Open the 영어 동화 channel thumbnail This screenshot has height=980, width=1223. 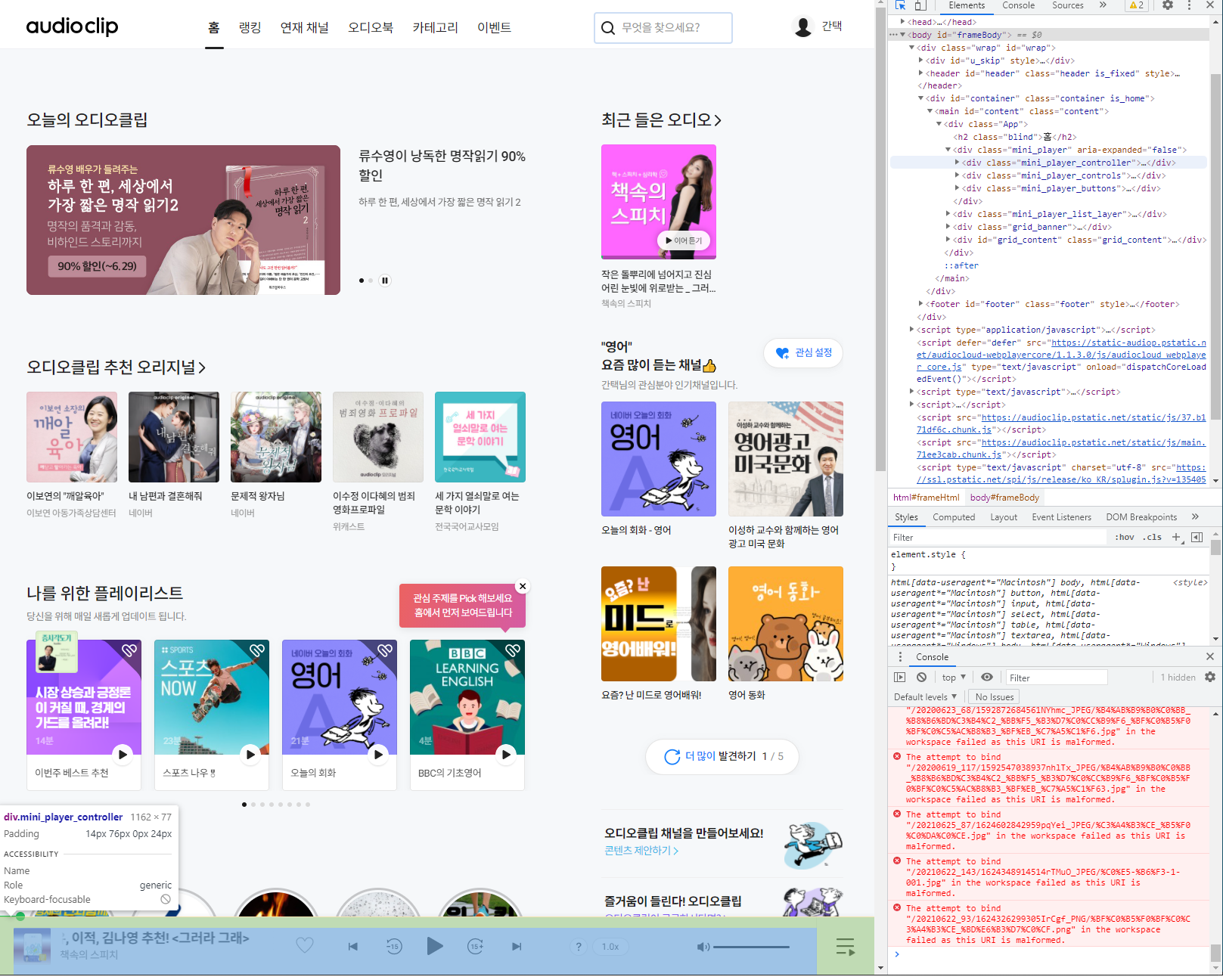[786, 624]
